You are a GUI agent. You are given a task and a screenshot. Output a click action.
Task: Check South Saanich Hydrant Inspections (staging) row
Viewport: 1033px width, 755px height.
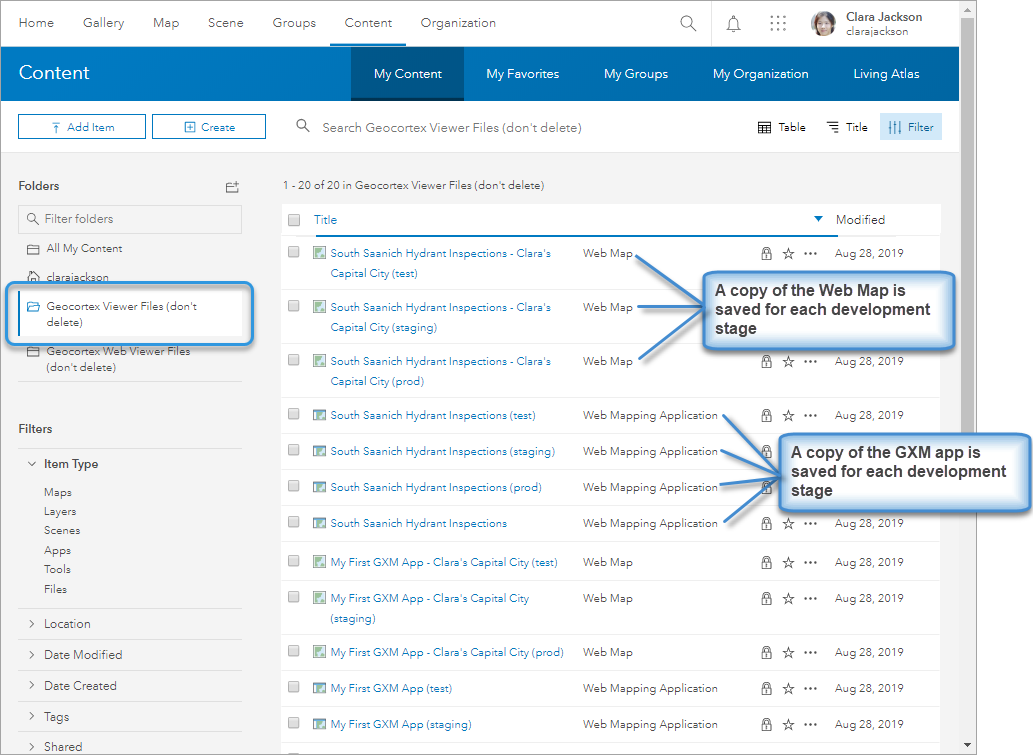(294, 450)
